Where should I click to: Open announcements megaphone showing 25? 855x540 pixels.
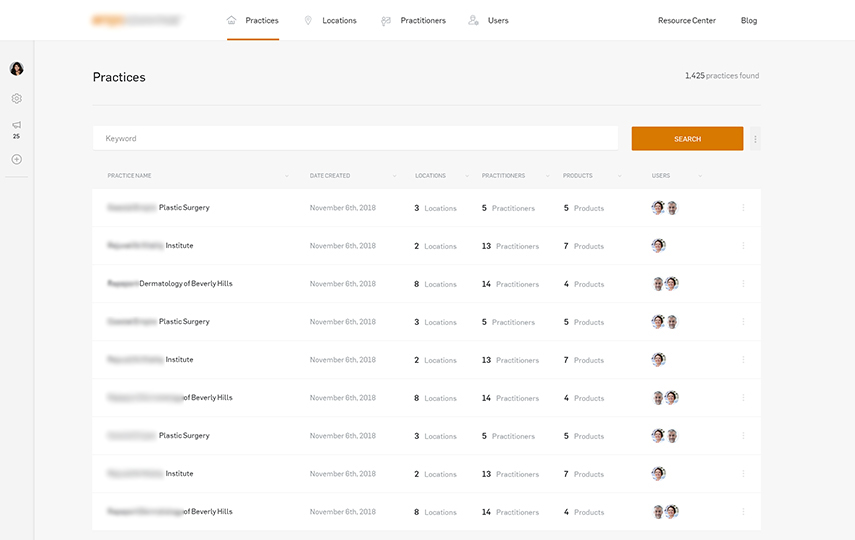(x=17, y=130)
